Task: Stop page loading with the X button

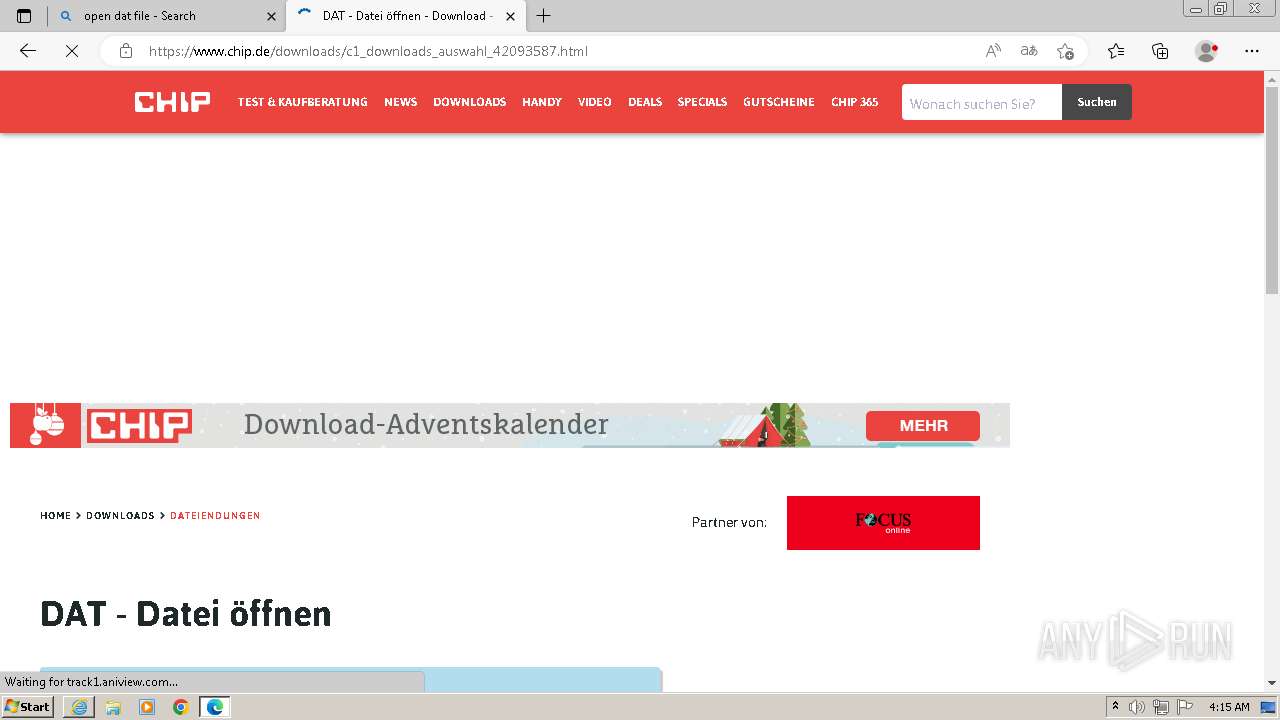Action: (x=72, y=51)
